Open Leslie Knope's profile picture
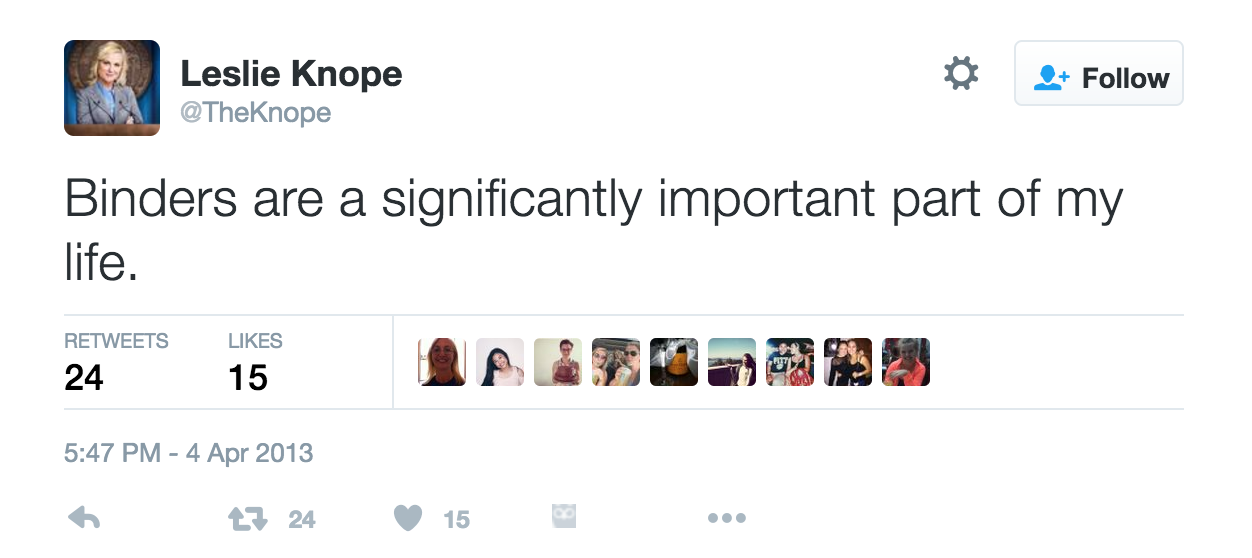Viewport: 1252px width, 558px height. [112, 88]
